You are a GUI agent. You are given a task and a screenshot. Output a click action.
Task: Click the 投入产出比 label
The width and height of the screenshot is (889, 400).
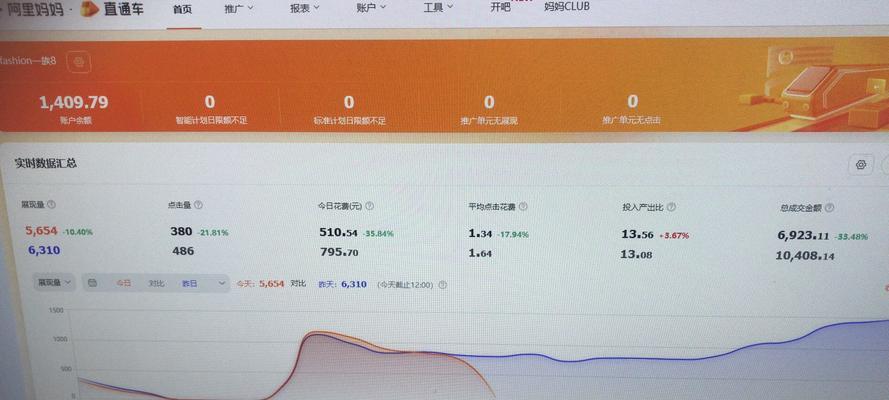pyautogui.click(x=642, y=207)
